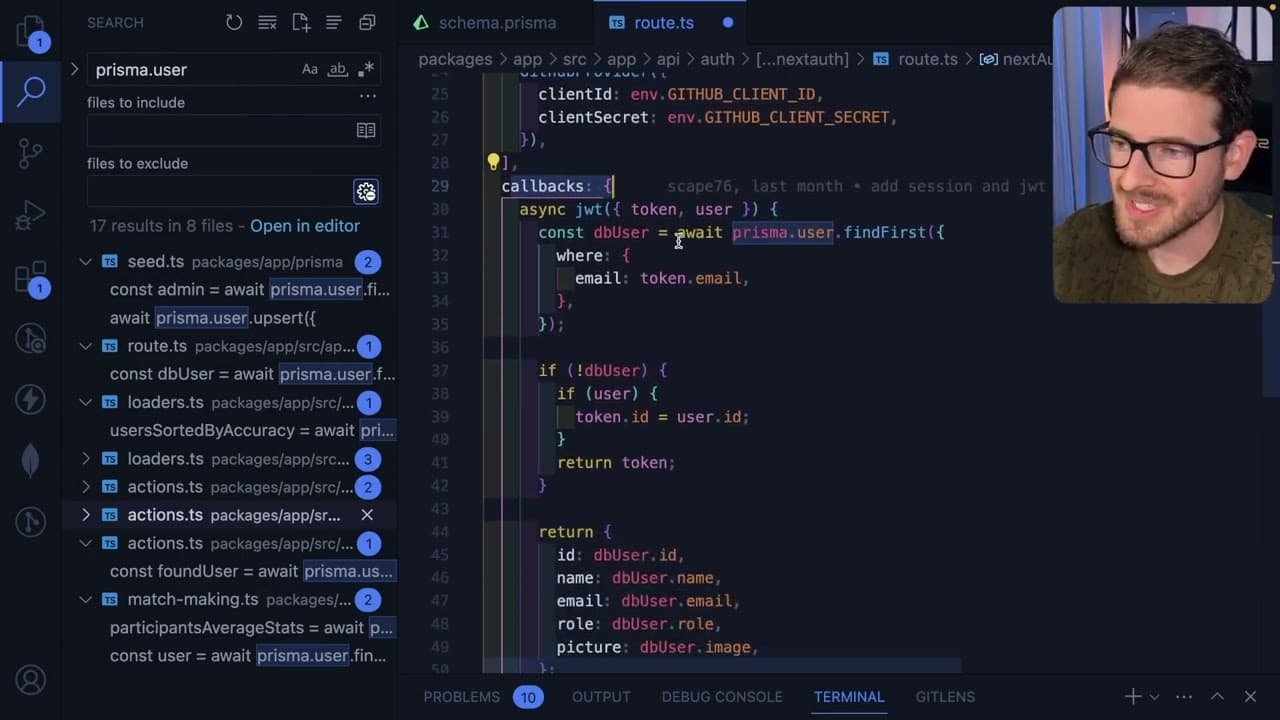
Task: Expand the replace field chevron
Action: click(74, 69)
